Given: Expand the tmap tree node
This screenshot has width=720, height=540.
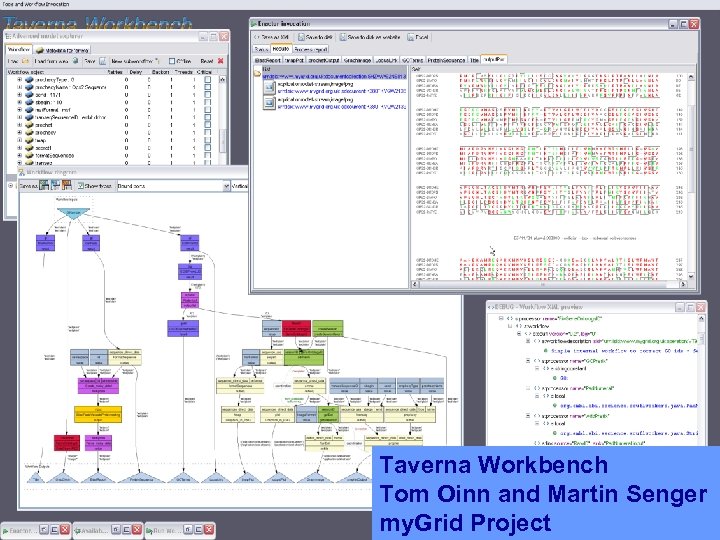Looking at the screenshot, I should click(19, 140).
